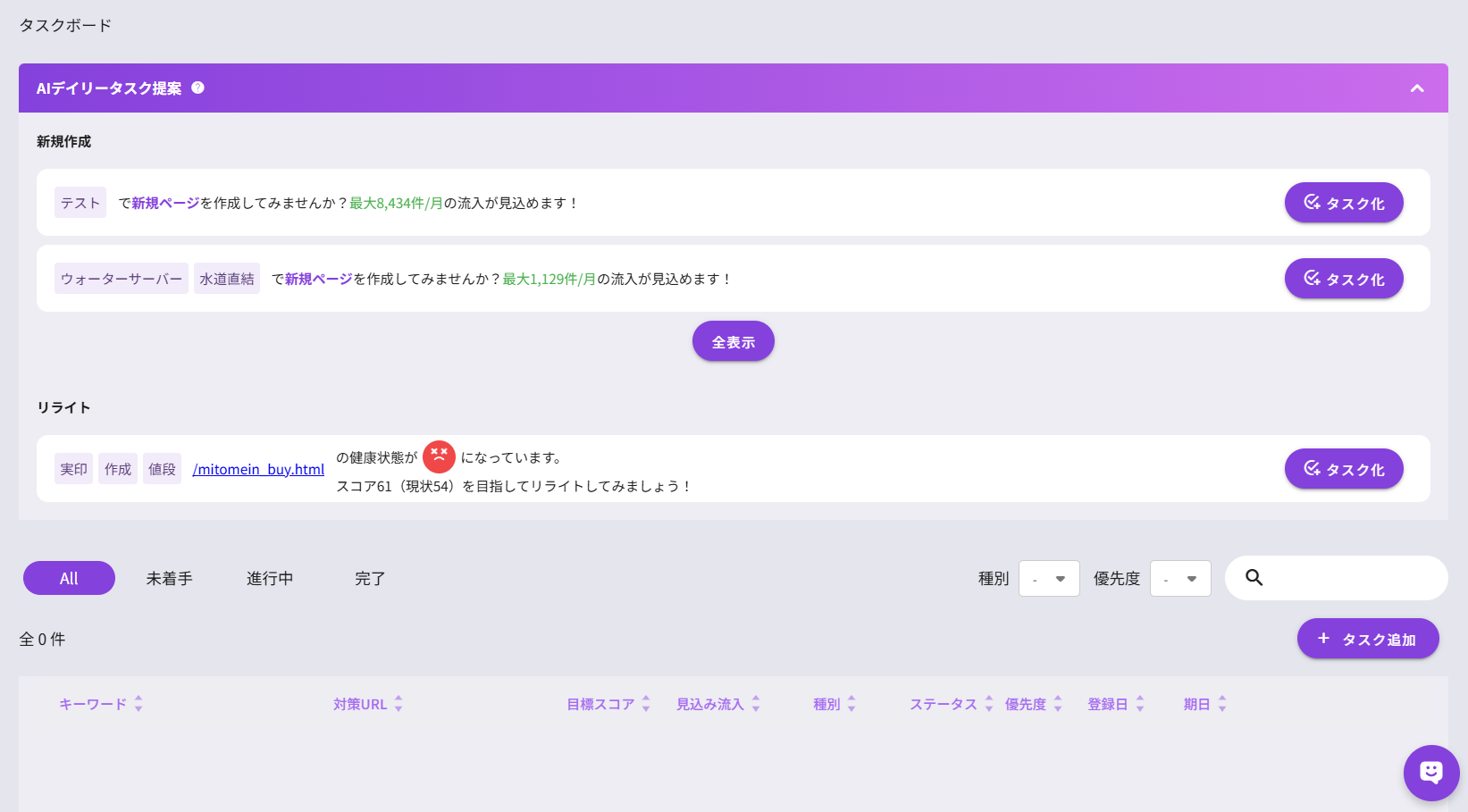Click the タスク追加 button
Image resolution: width=1468 pixels, height=812 pixels.
tap(1367, 638)
